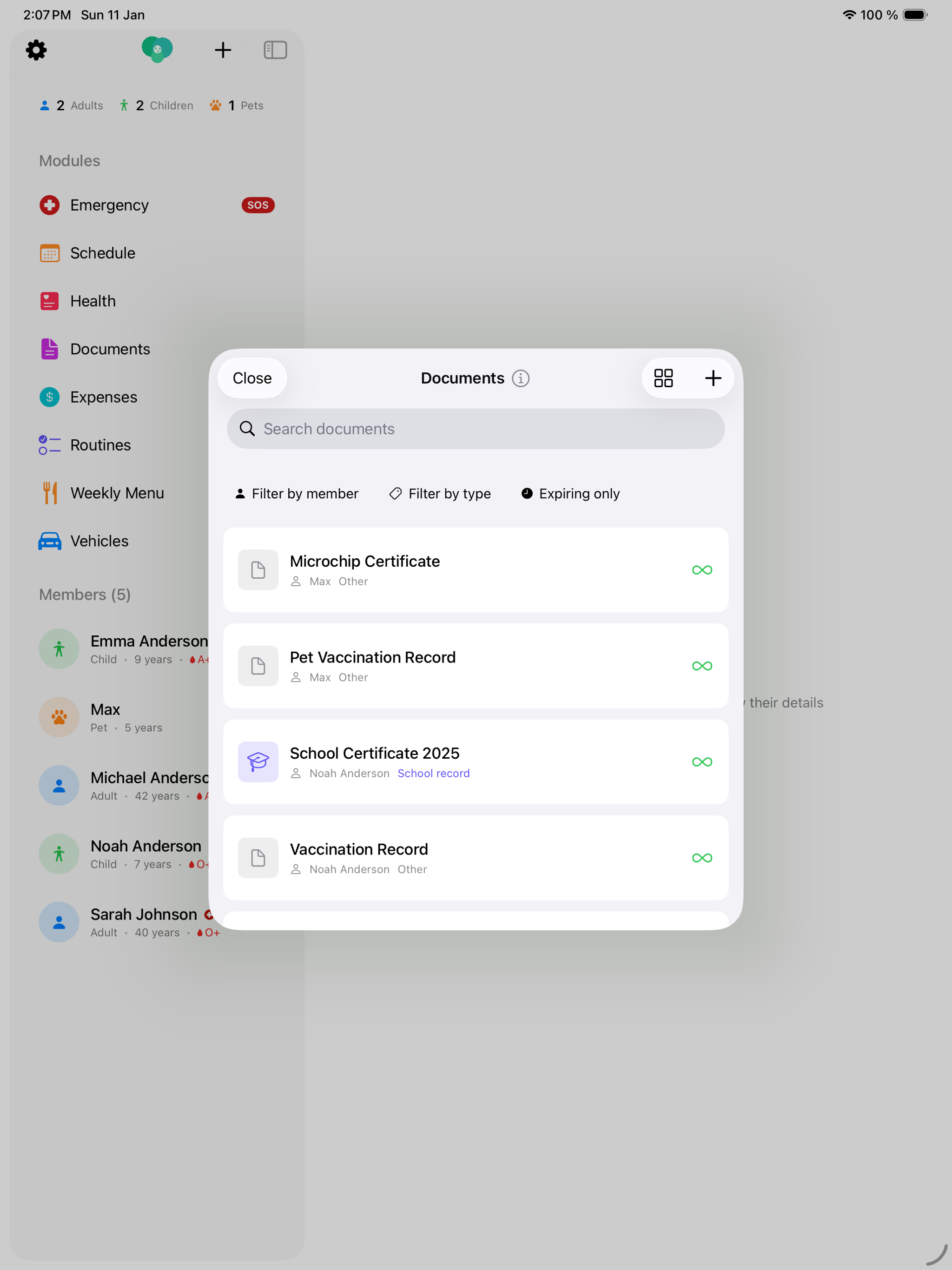Tap the School record type label
The height and width of the screenshot is (1270, 952).
coord(434,774)
